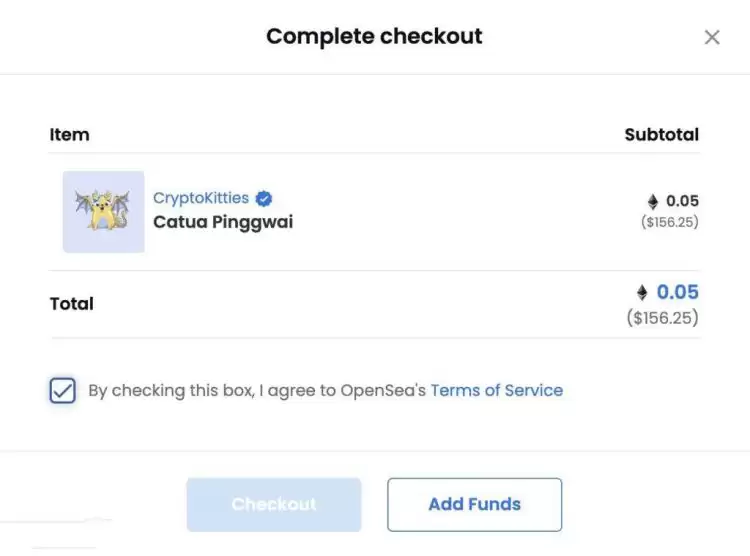Click the blue verified badge beside CryptoKitties
This screenshot has height=556, width=750.
(264, 198)
